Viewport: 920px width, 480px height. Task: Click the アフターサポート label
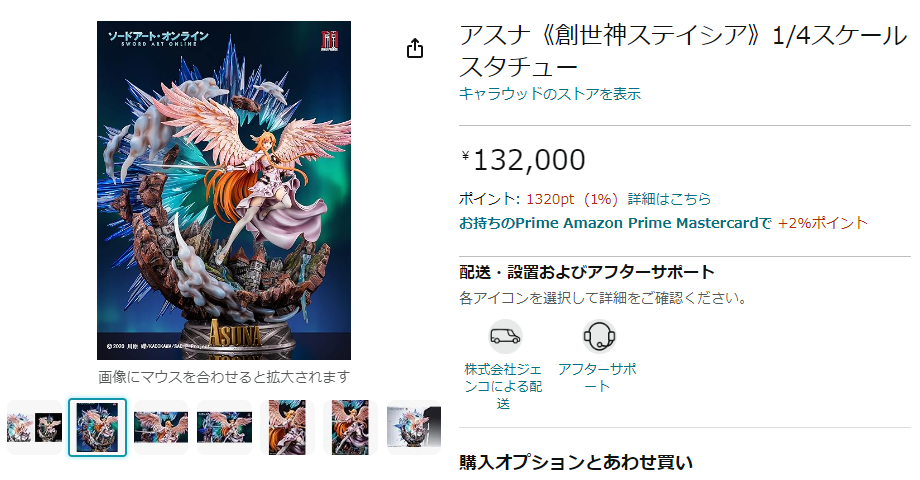597,378
